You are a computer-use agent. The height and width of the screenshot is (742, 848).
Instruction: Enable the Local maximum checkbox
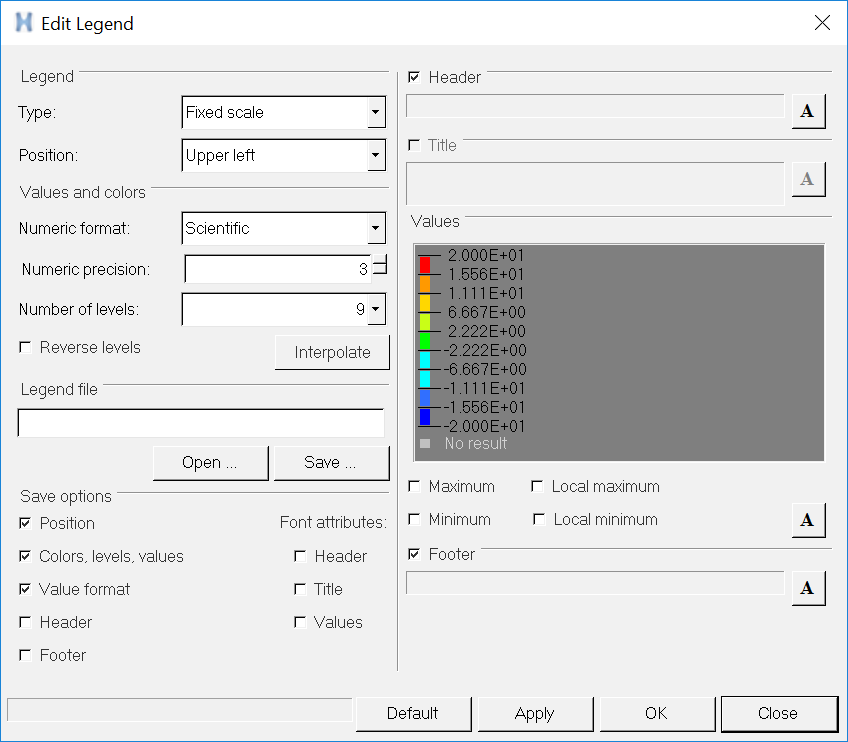(538, 487)
